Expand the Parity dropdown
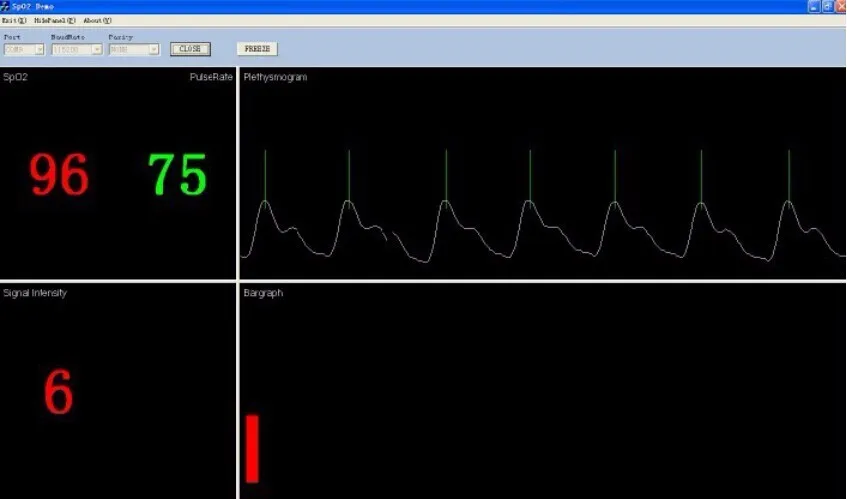847x499 pixels. (x=154, y=49)
